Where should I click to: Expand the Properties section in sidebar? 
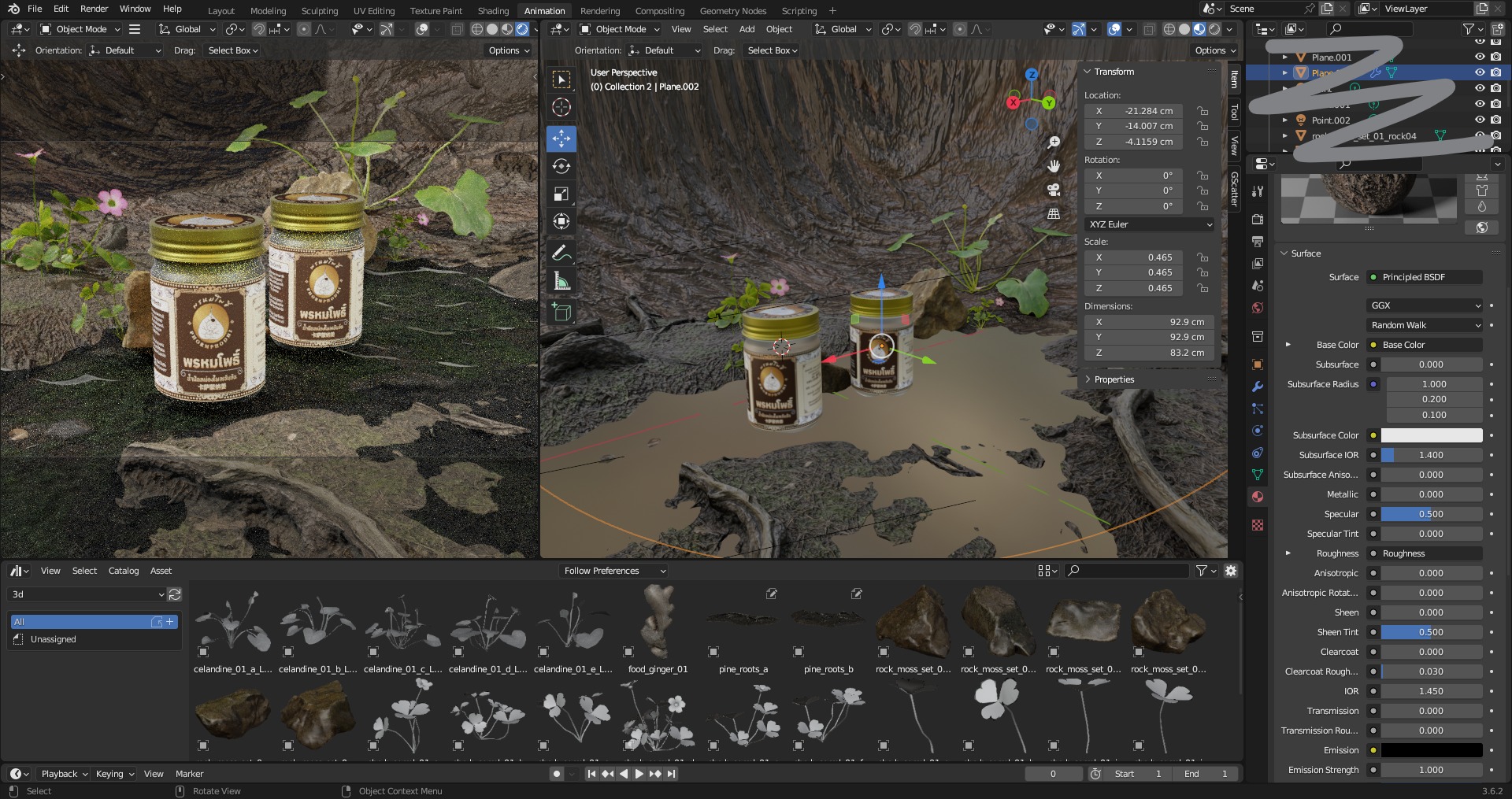pos(1114,379)
